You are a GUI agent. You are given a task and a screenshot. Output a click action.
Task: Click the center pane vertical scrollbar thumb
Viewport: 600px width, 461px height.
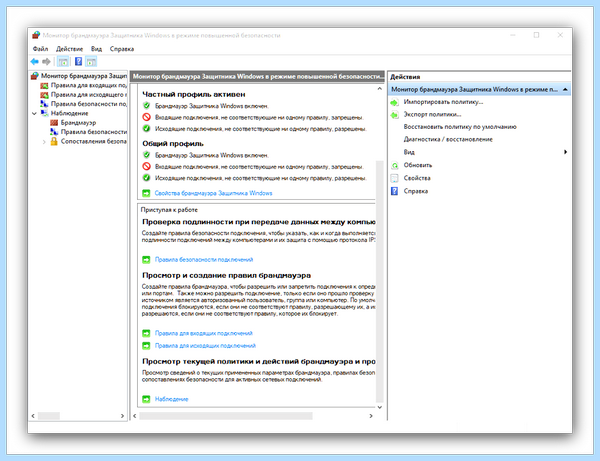point(379,281)
